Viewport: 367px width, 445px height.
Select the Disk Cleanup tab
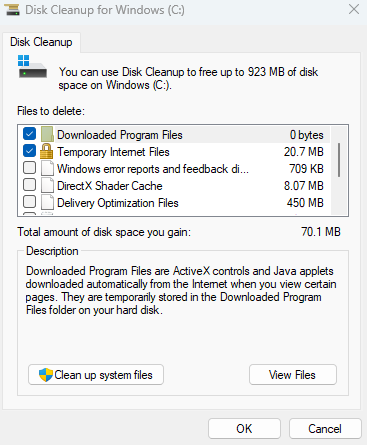(41, 42)
